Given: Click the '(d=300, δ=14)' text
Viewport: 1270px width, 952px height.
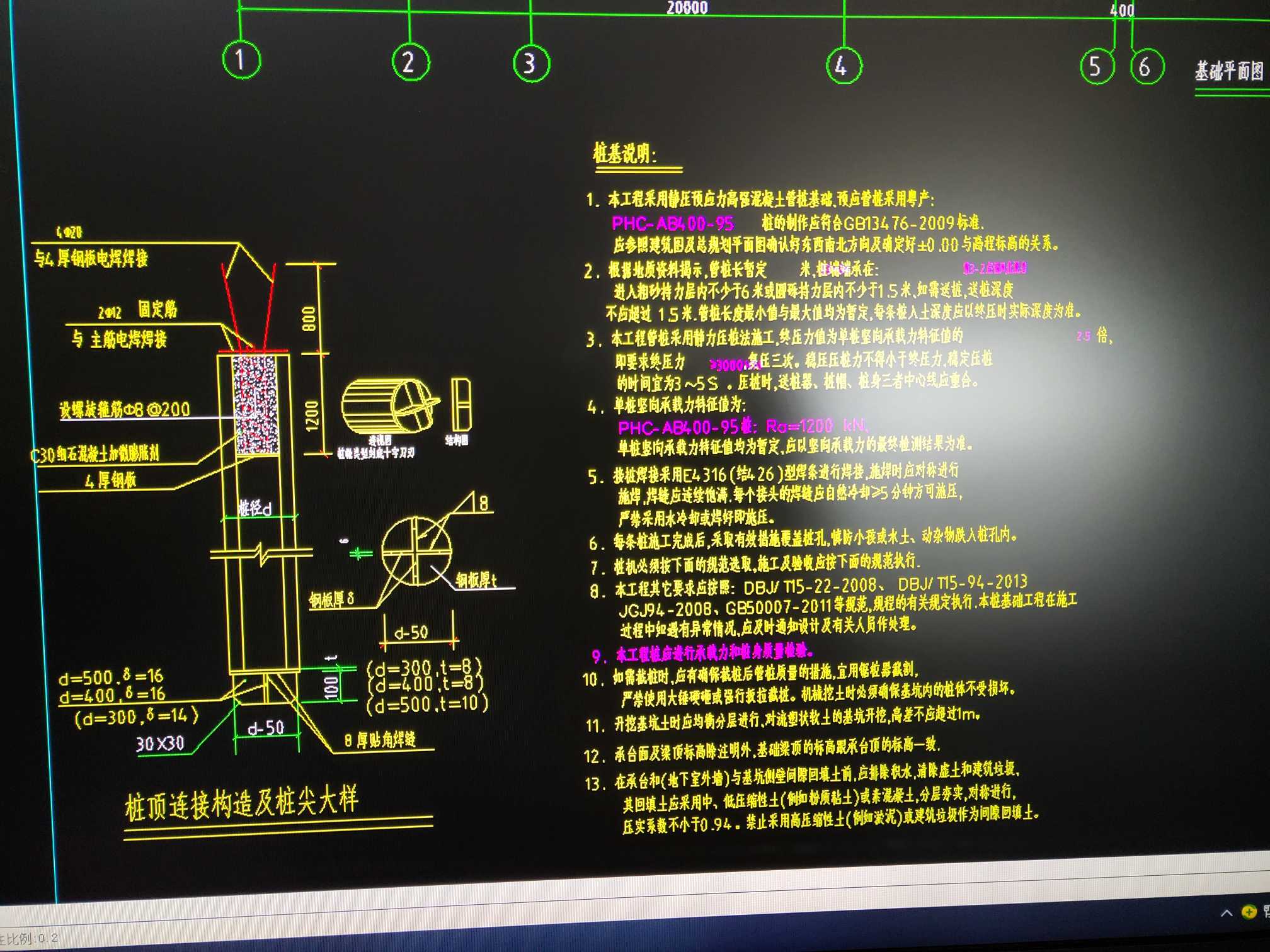Looking at the screenshot, I should pos(137,717).
